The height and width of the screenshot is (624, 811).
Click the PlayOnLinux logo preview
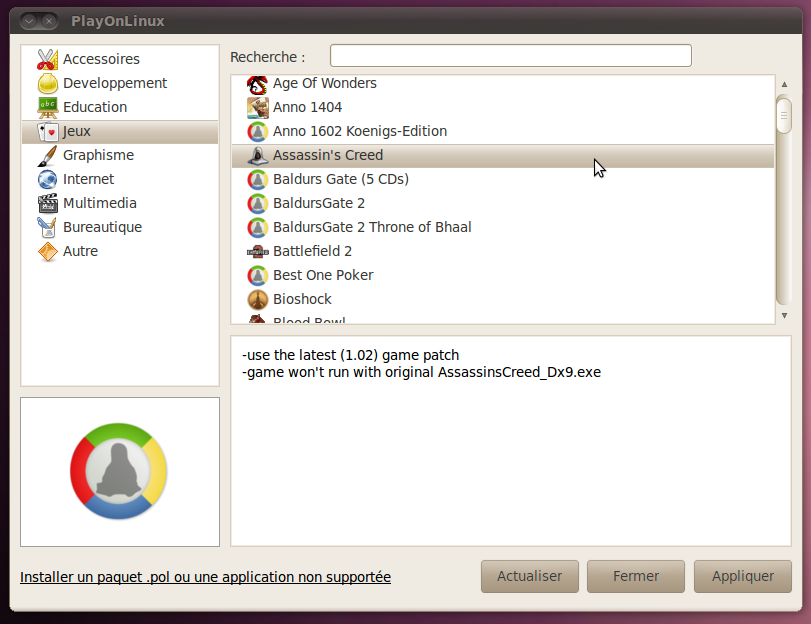coord(119,471)
